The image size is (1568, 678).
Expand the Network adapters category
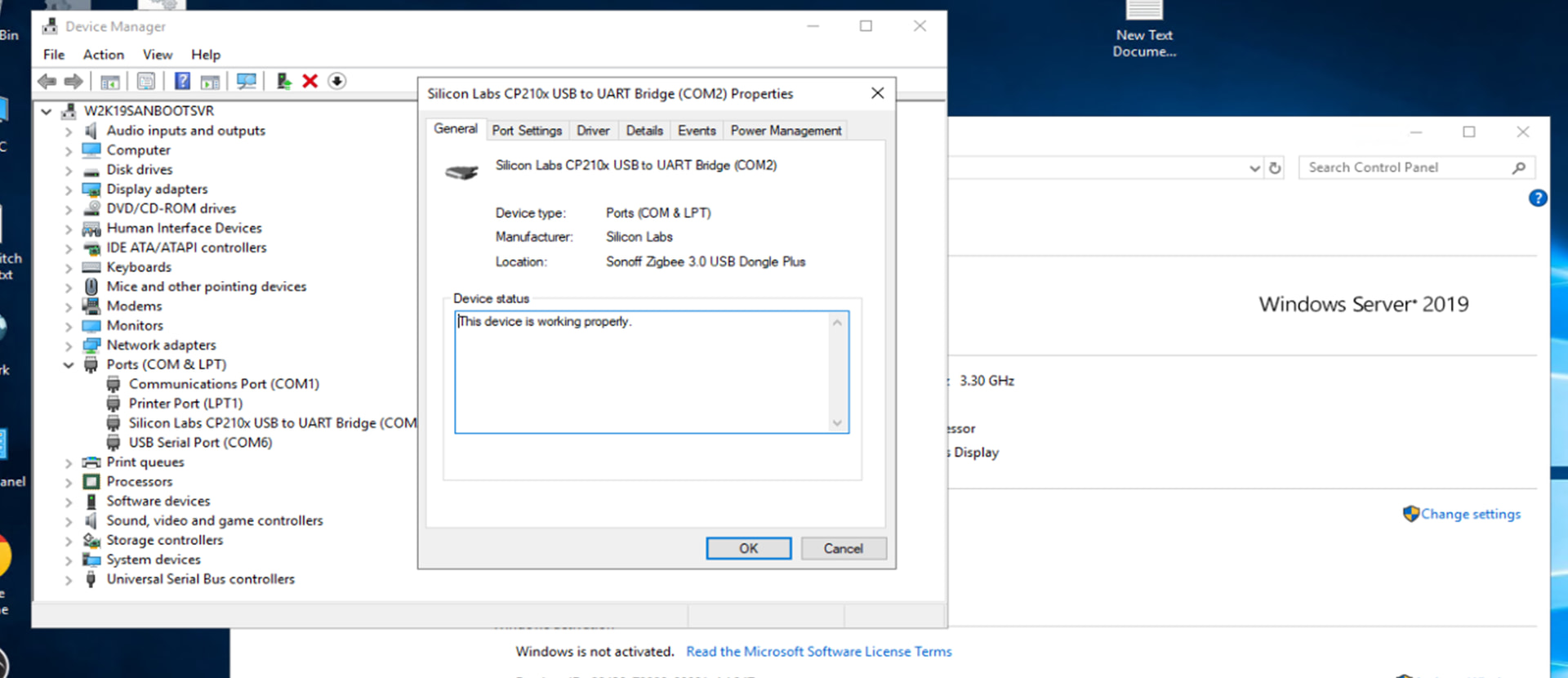[69, 346]
